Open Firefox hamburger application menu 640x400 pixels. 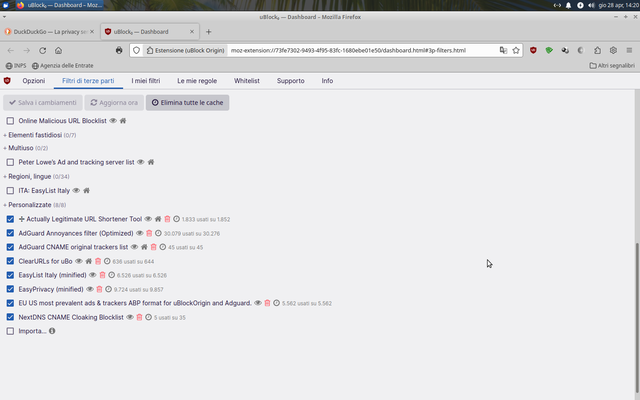pos(629,51)
